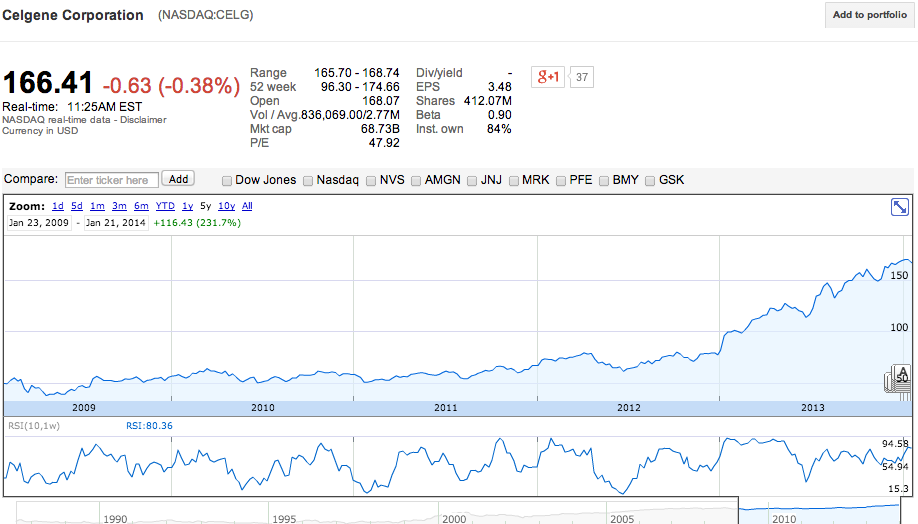The width and height of the screenshot is (918, 524).
Task: Click 1995 in the overview timeline
Action: click(x=284, y=519)
